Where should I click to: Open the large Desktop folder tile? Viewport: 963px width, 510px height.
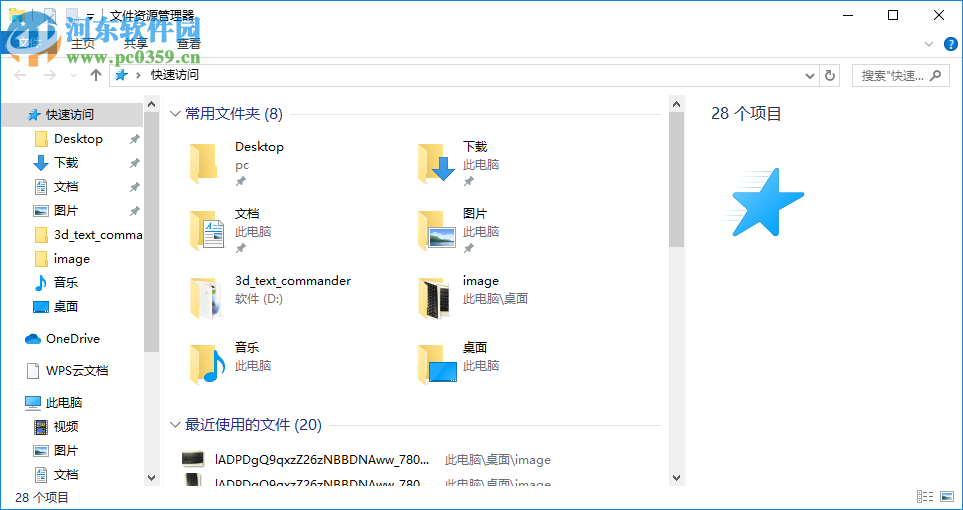[237, 163]
